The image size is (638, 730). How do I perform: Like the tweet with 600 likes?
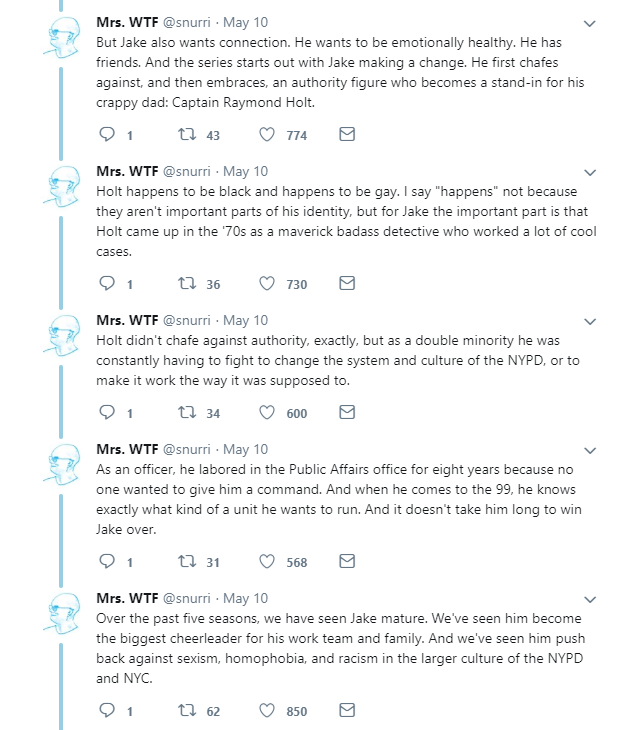click(267, 412)
